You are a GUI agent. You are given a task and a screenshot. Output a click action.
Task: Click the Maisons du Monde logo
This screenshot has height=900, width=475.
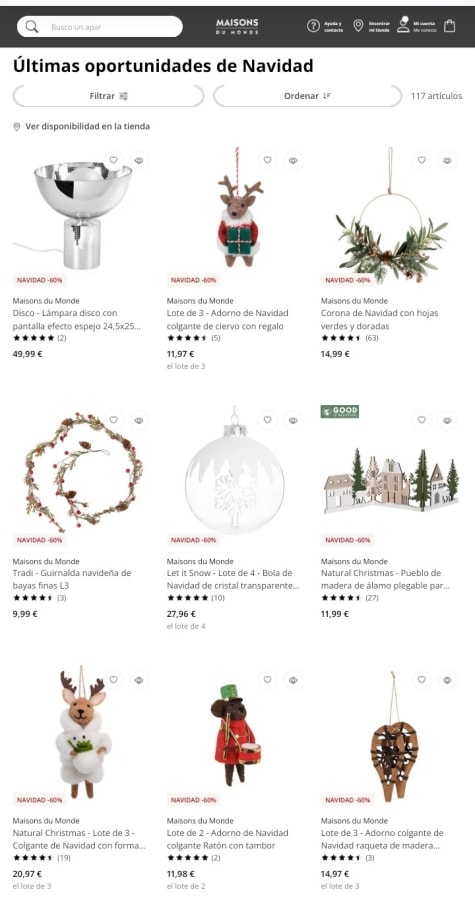tap(237, 26)
